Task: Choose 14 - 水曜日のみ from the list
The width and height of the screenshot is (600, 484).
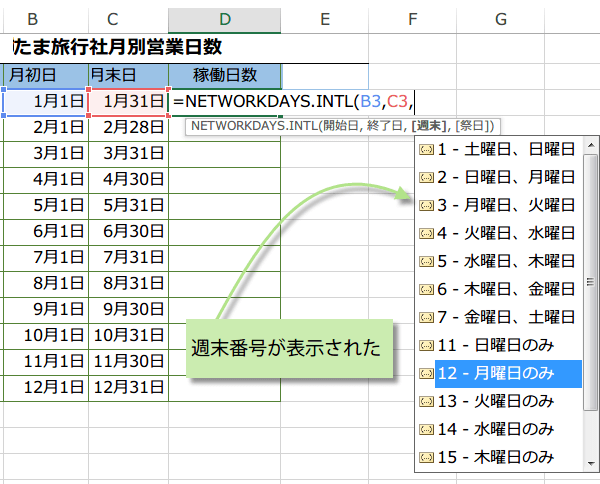Action: click(x=496, y=429)
